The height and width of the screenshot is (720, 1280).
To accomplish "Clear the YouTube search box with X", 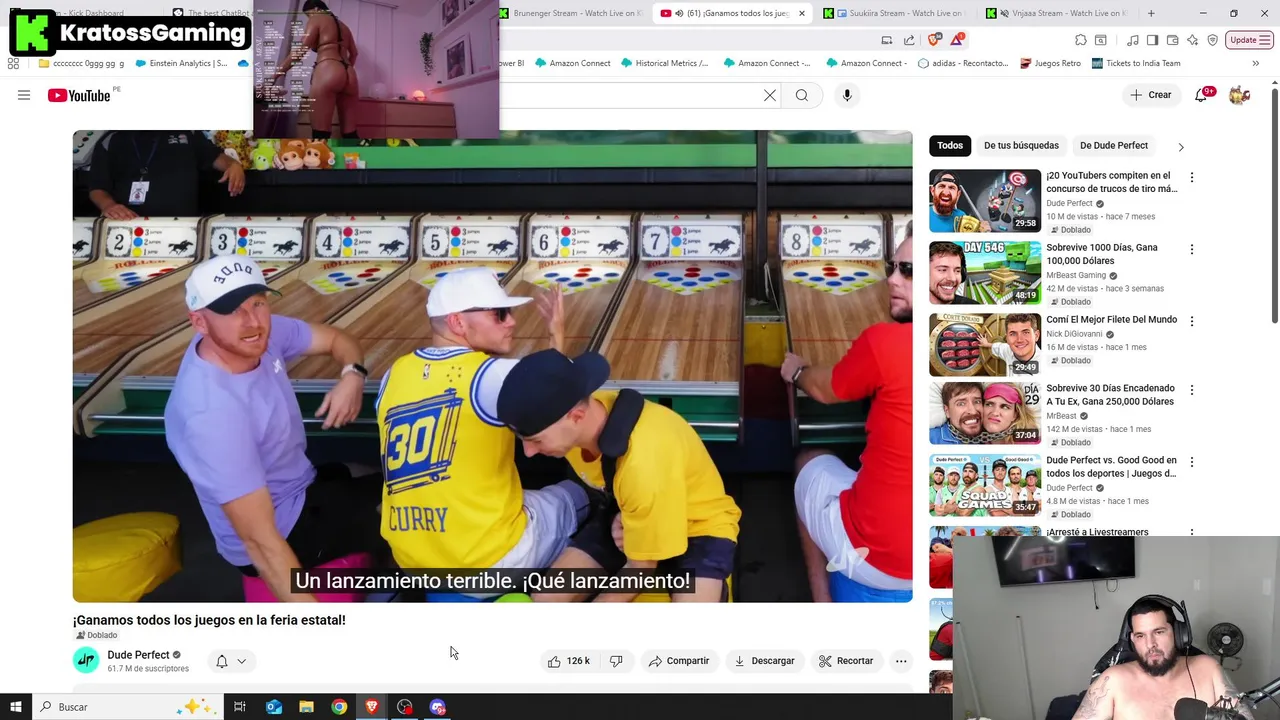I will click(x=770, y=95).
